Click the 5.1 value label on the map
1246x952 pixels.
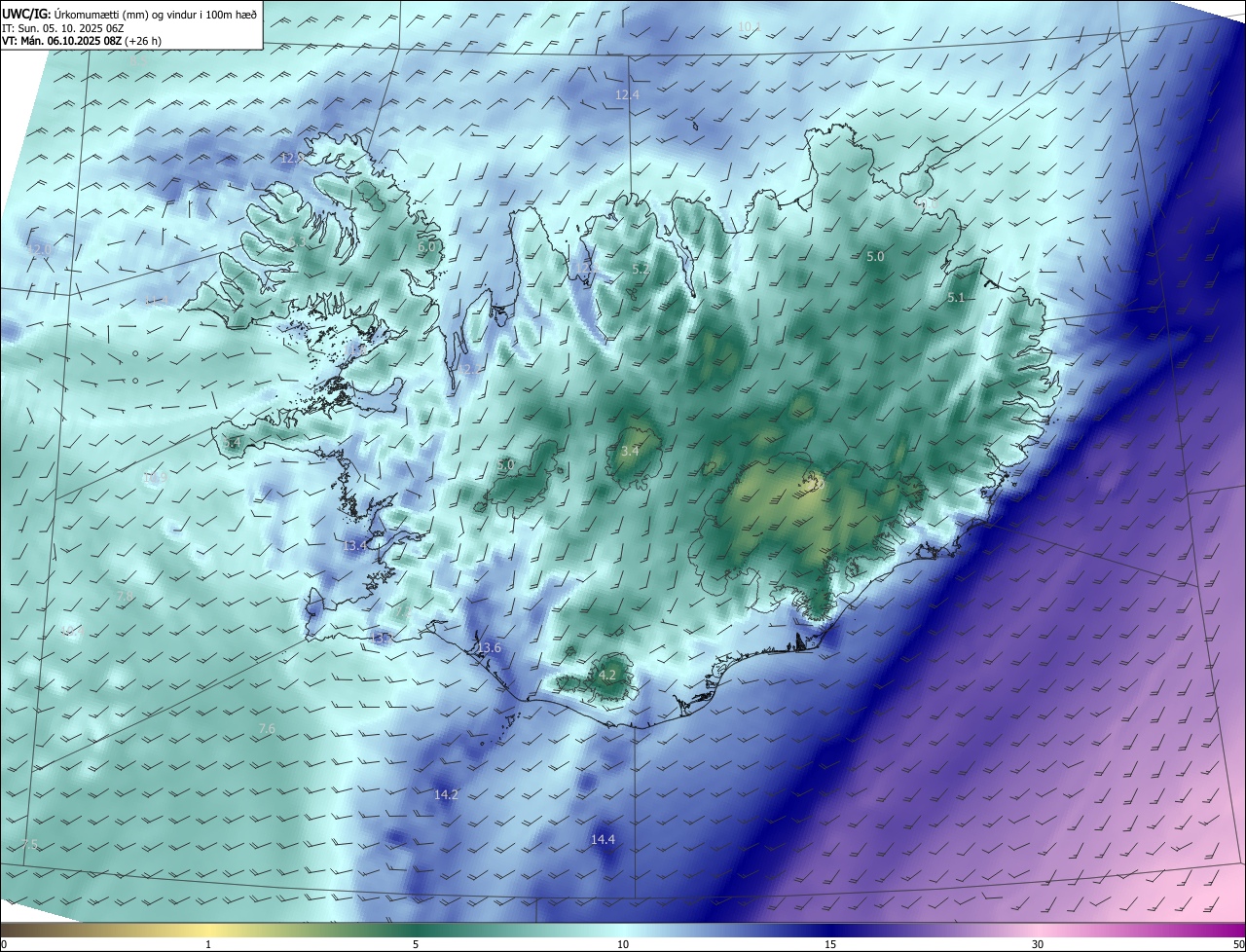(956, 297)
